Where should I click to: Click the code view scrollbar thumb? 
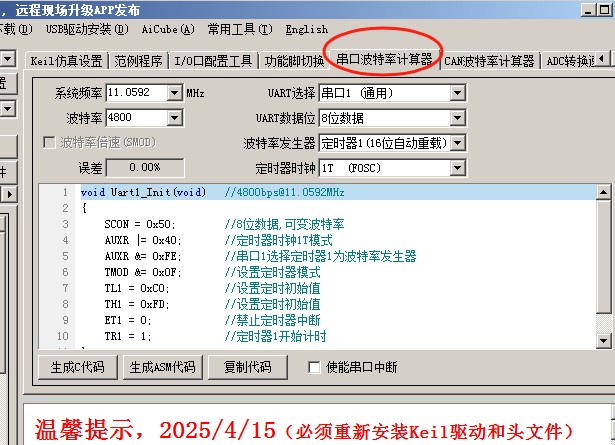coord(603,256)
